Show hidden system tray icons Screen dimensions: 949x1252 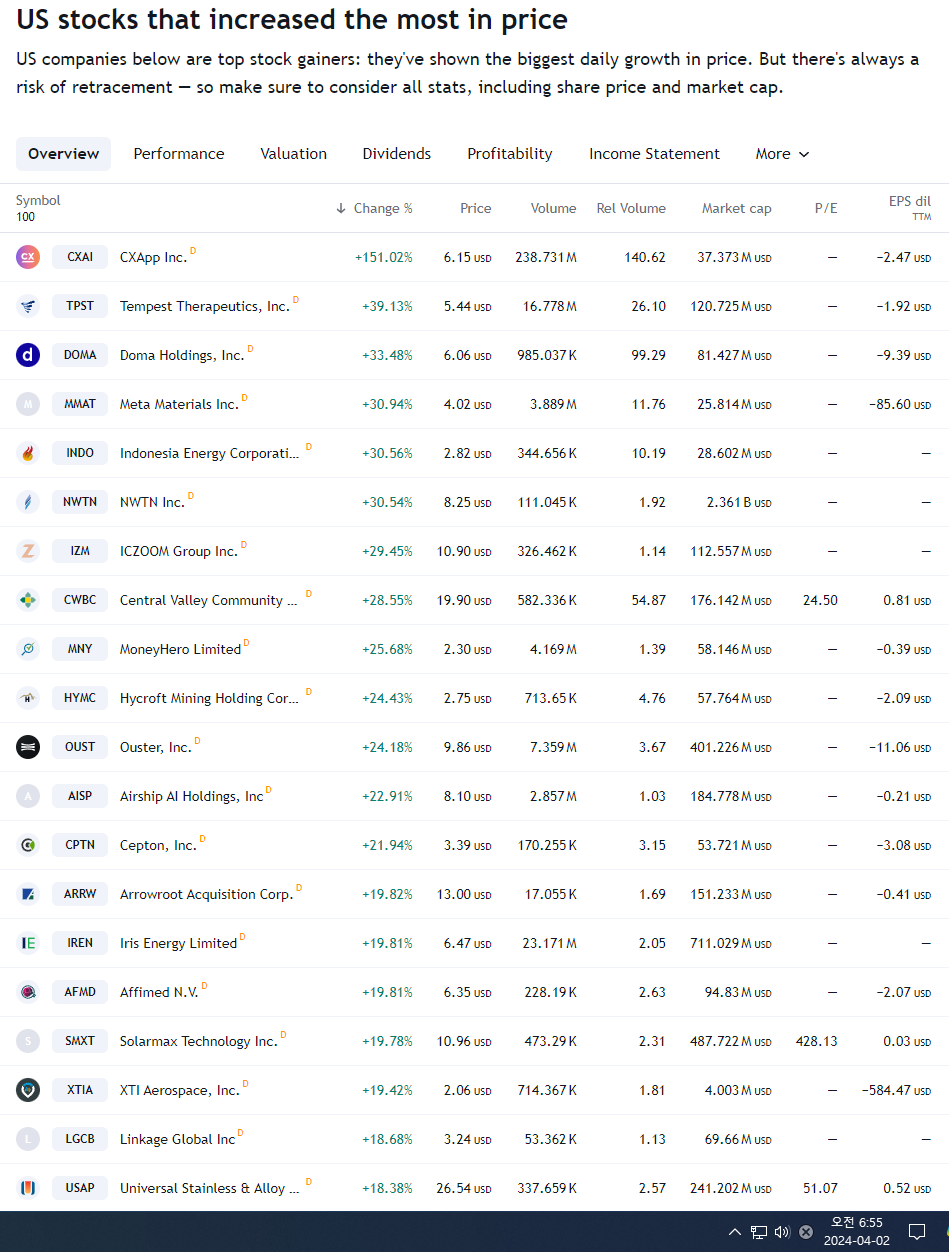tap(735, 1232)
